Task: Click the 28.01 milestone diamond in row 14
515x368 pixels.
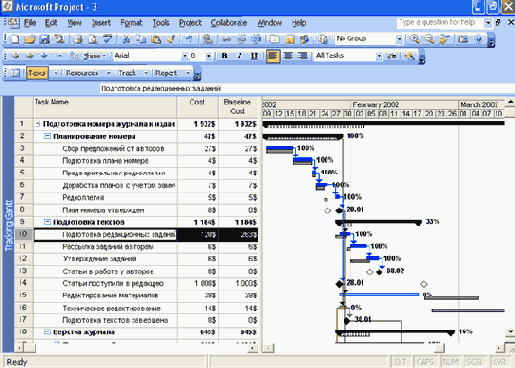Action: click(x=339, y=284)
